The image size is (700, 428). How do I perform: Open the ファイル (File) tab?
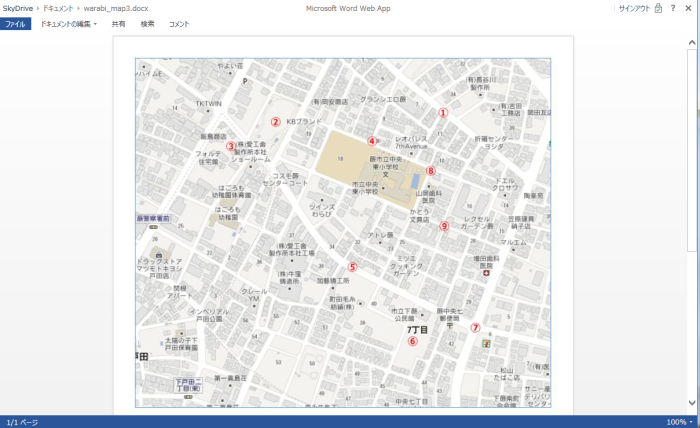(x=16, y=23)
